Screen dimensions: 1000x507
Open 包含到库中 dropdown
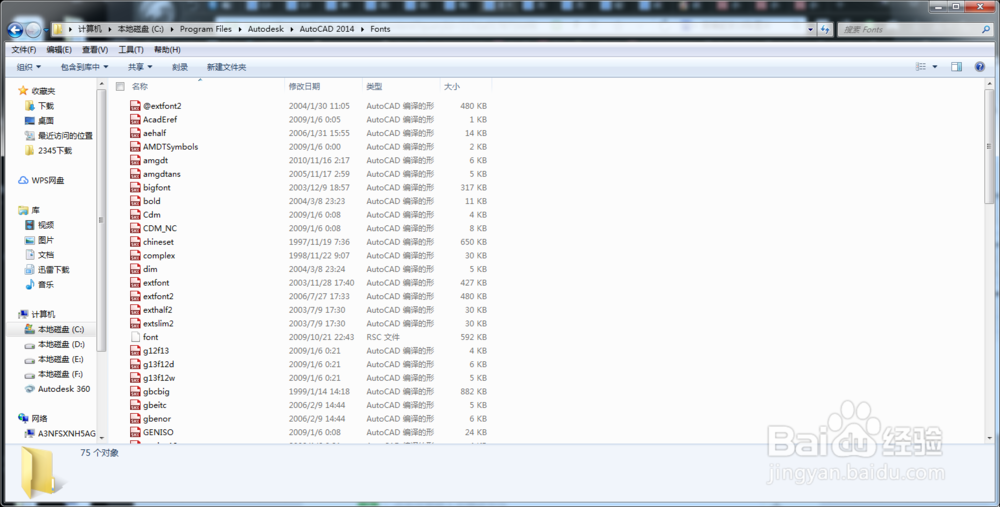click(x=84, y=67)
